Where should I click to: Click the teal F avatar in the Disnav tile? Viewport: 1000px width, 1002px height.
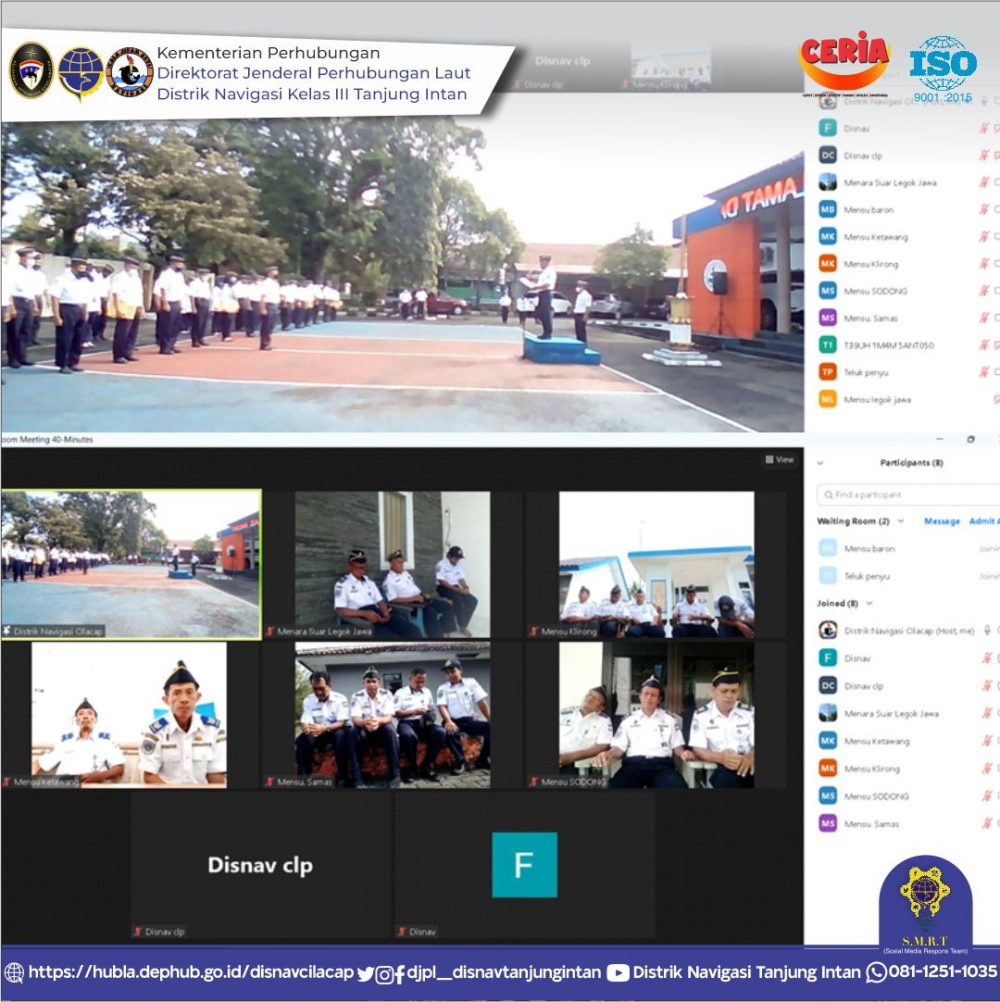[524, 865]
